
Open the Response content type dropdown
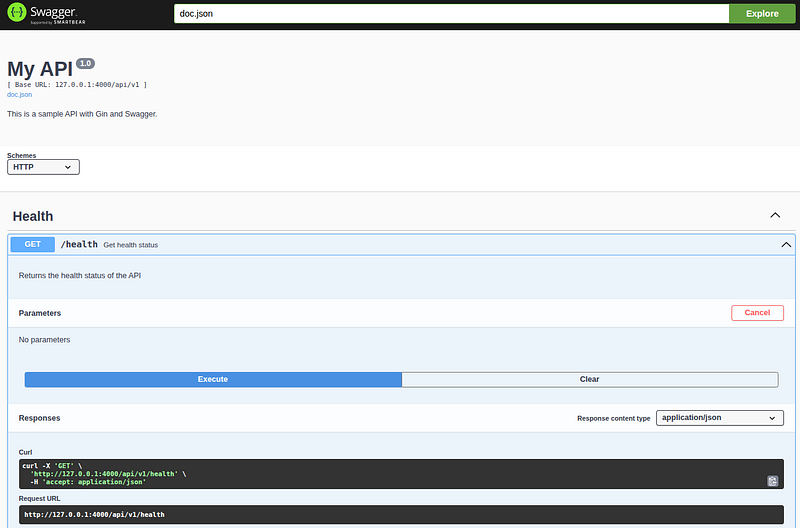click(x=719, y=418)
